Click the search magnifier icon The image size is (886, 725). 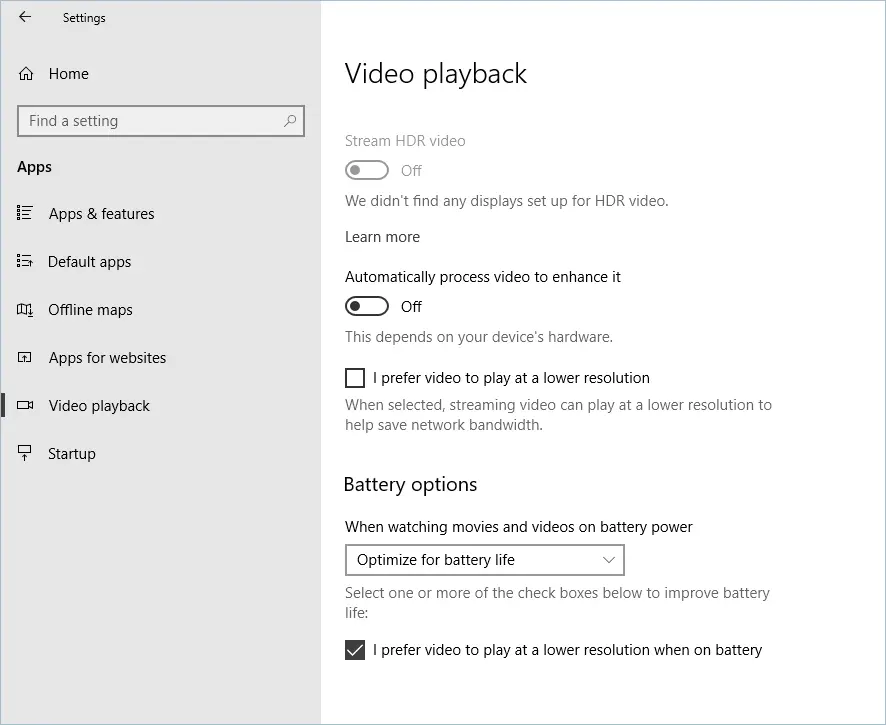coord(290,121)
